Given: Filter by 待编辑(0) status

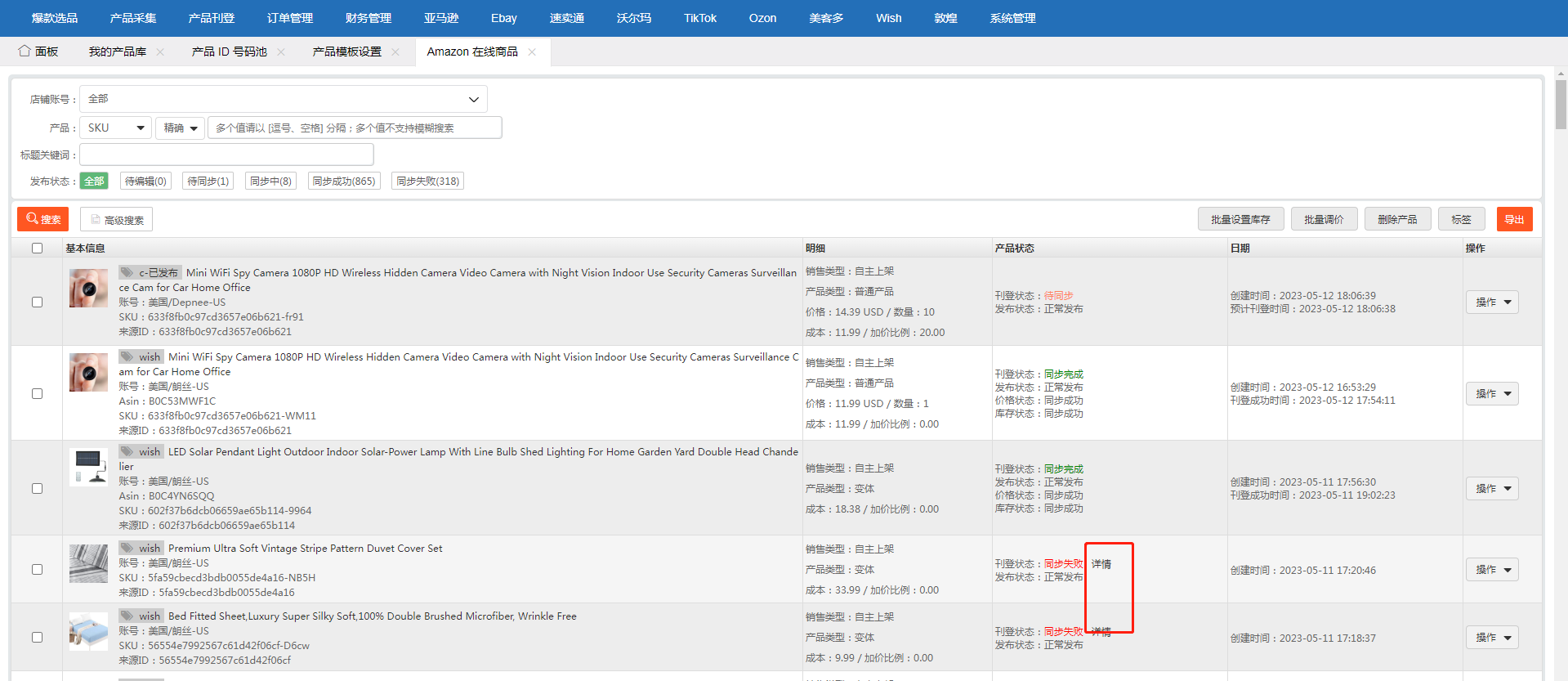Looking at the screenshot, I should pyautogui.click(x=145, y=181).
